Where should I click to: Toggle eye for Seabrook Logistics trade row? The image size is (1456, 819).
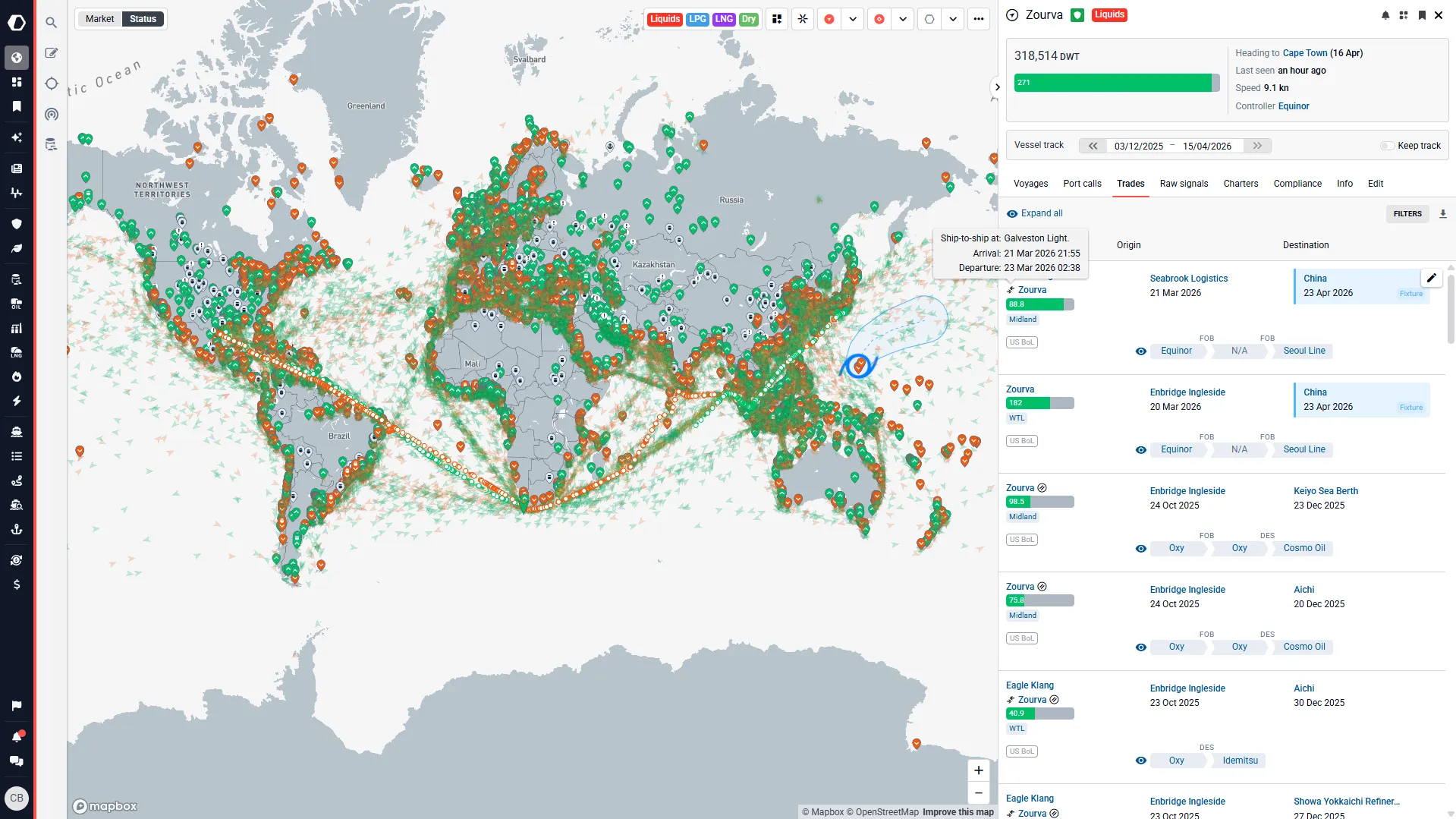tap(1140, 351)
